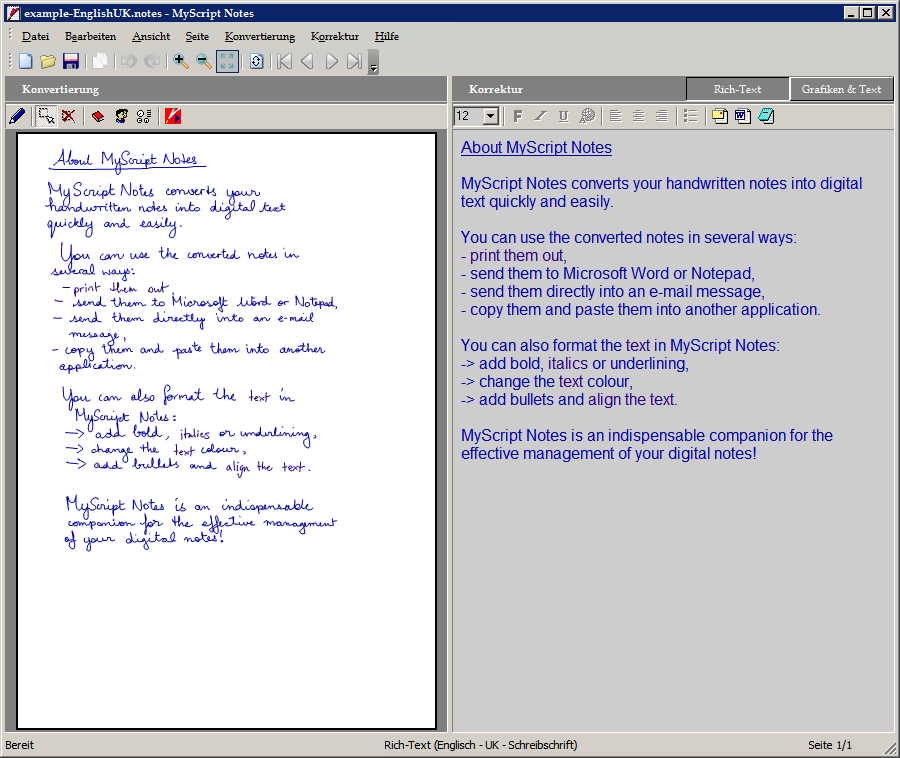Open the Datei menu
The image size is (900, 758).
click(x=36, y=36)
